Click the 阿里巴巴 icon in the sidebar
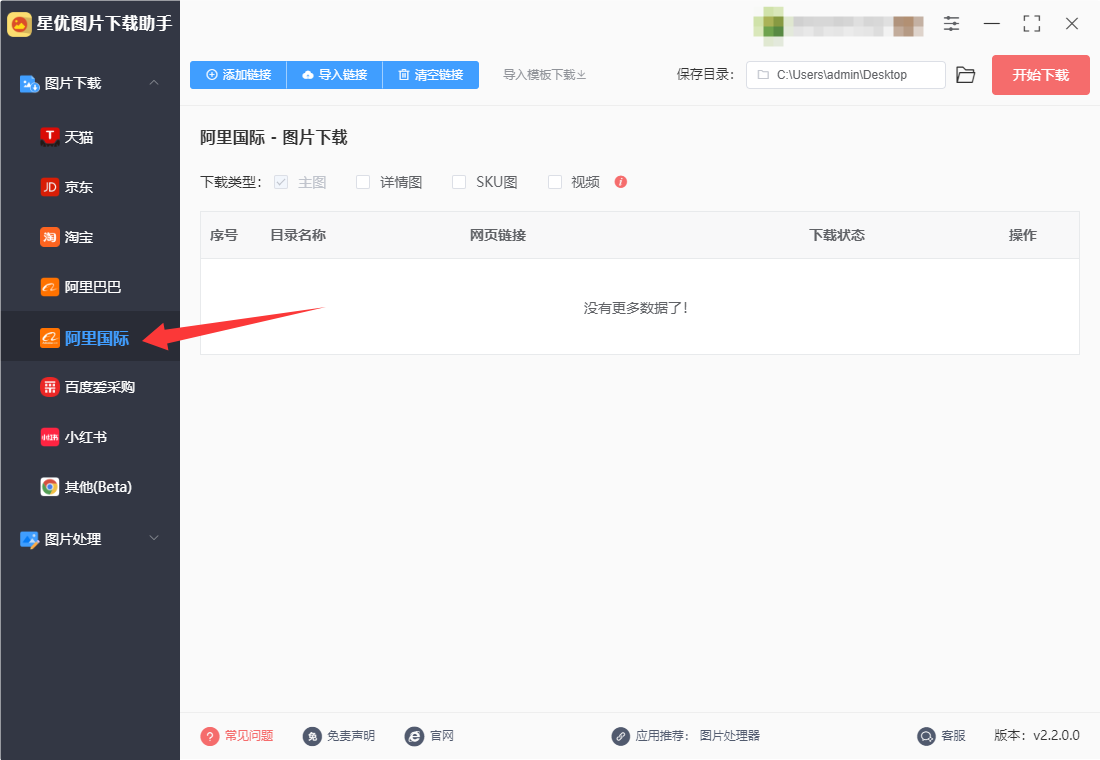The image size is (1100, 760). tap(49, 287)
